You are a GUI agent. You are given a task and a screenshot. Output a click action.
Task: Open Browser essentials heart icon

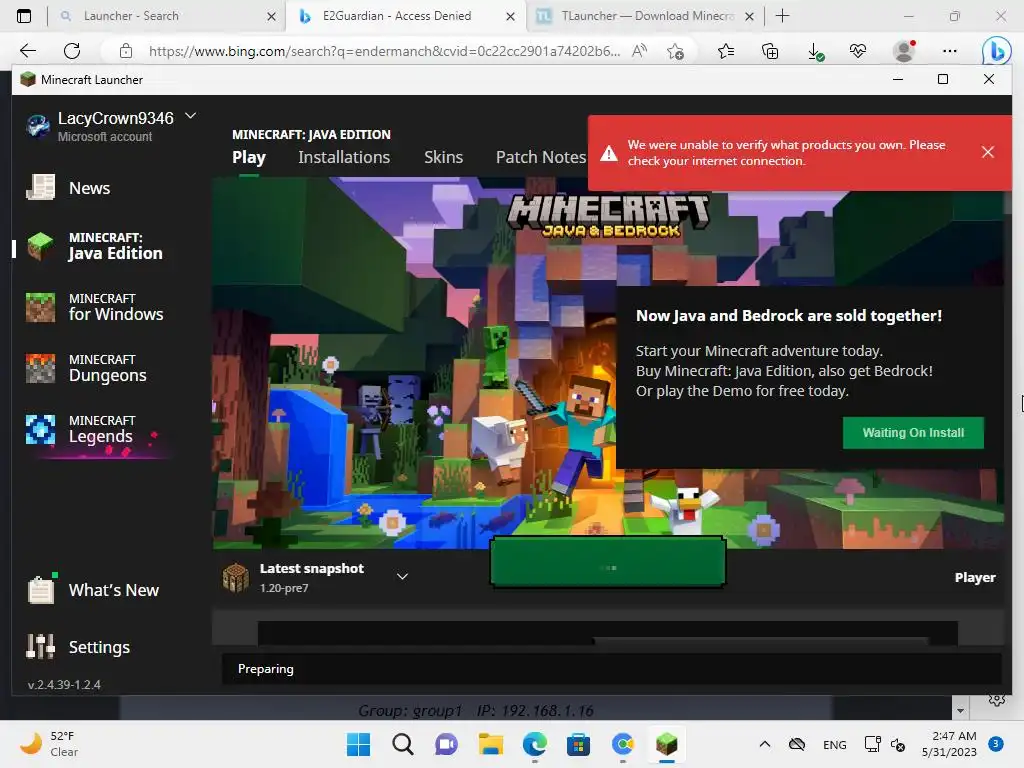click(858, 51)
